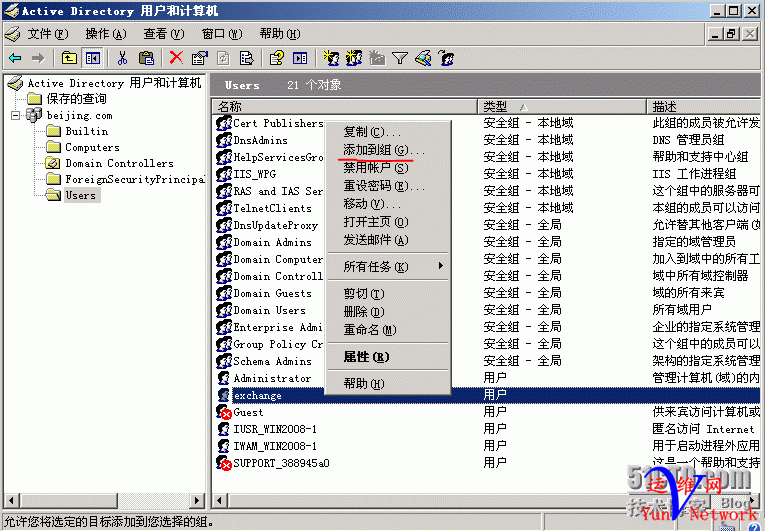The width and height of the screenshot is (765, 531).
Task: Open Properties from the toolbar icon
Action: 200,59
